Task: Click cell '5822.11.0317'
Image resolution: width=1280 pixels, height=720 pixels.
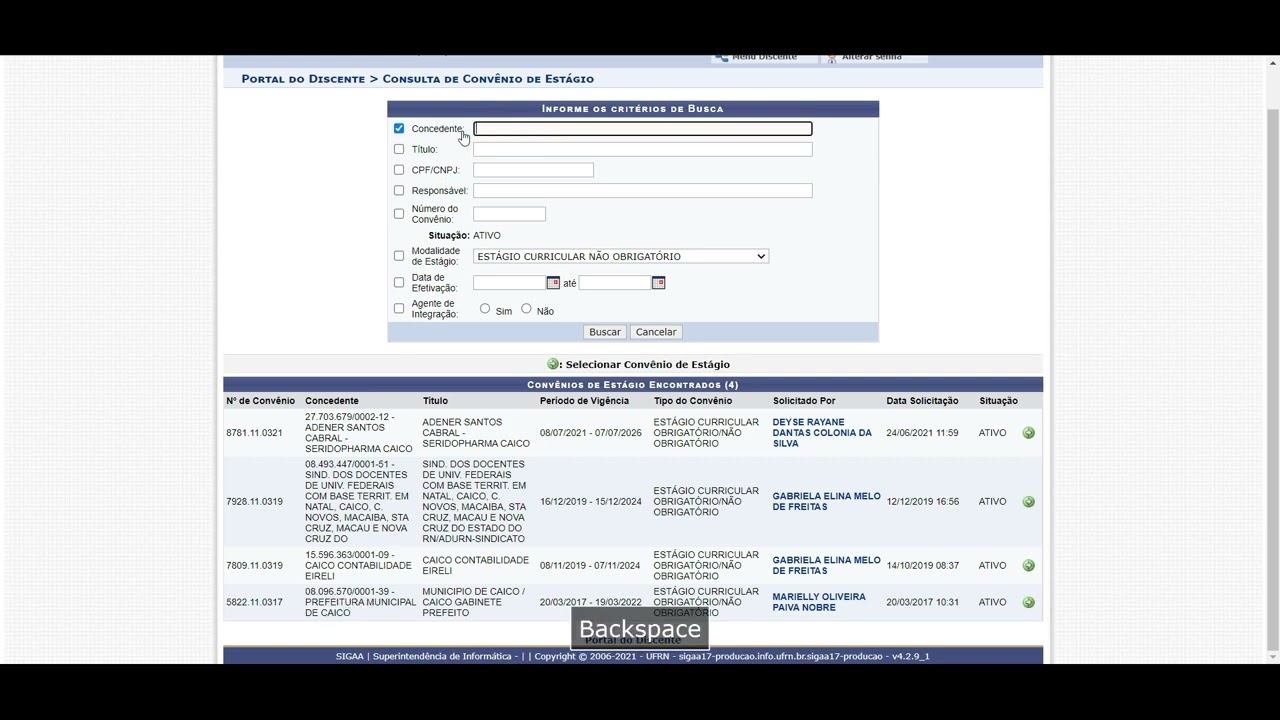Action: coord(254,602)
